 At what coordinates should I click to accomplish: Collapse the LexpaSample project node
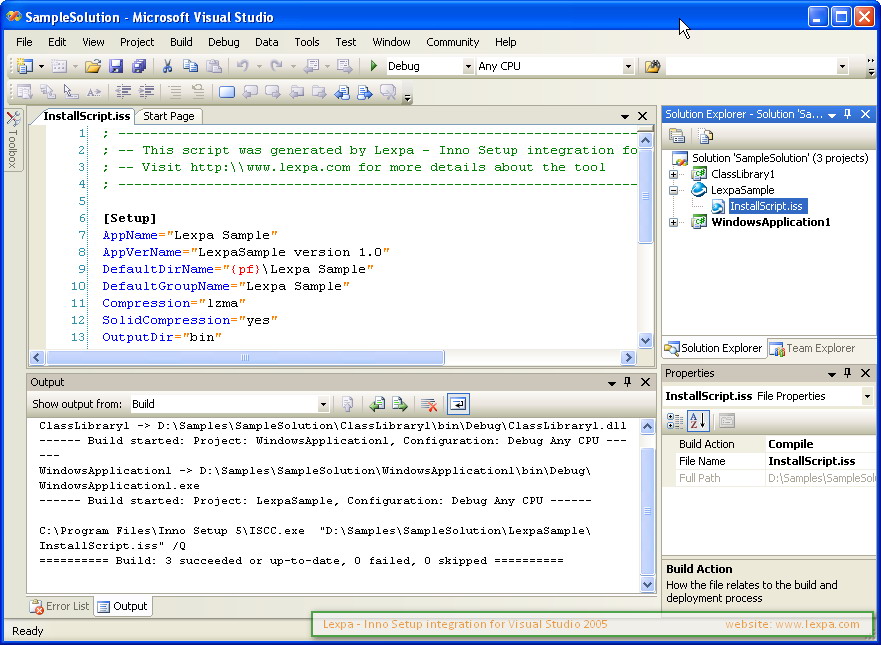[673, 190]
